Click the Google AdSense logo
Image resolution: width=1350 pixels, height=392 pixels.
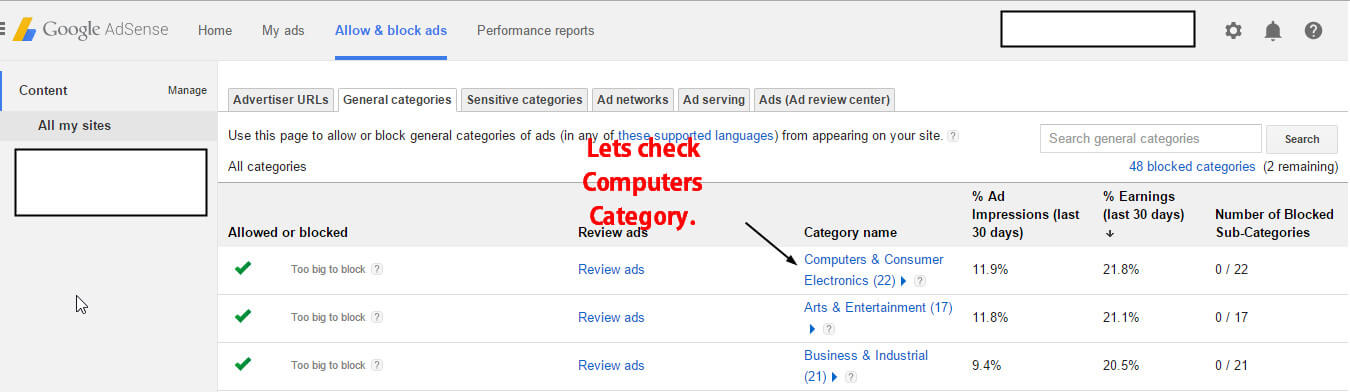pos(90,30)
